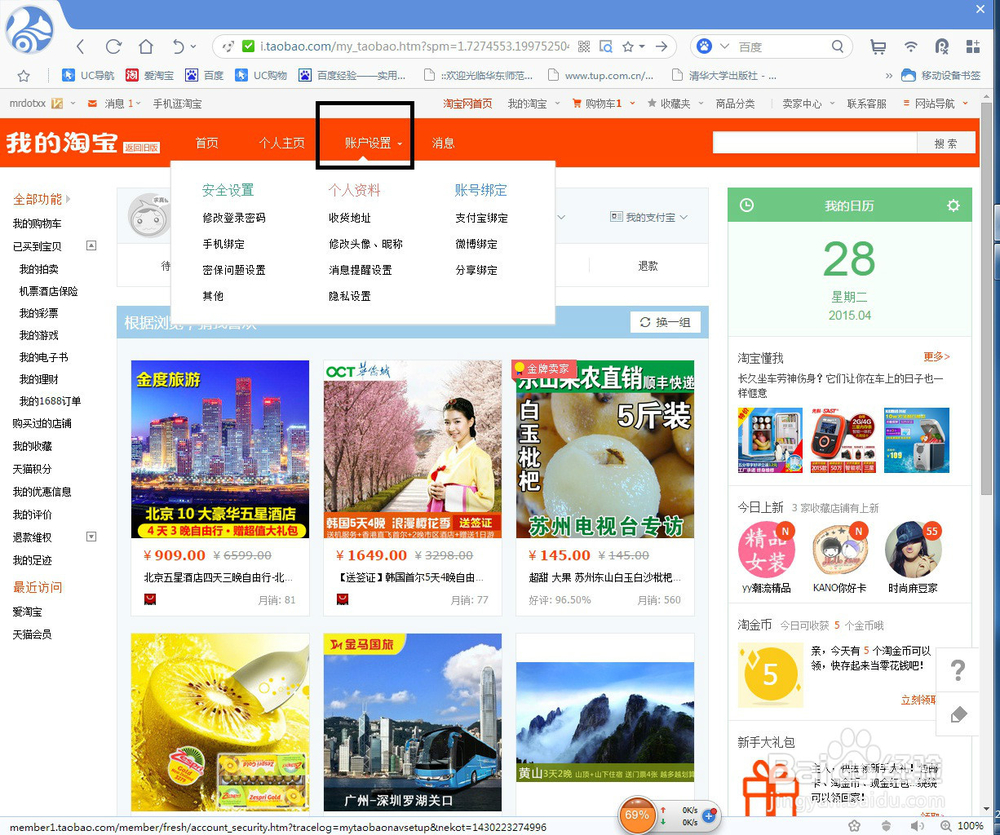The width and height of the screenshot is (1000, 835).
Task: Switch to the 个人主页 tab
Action: (281, 142)
